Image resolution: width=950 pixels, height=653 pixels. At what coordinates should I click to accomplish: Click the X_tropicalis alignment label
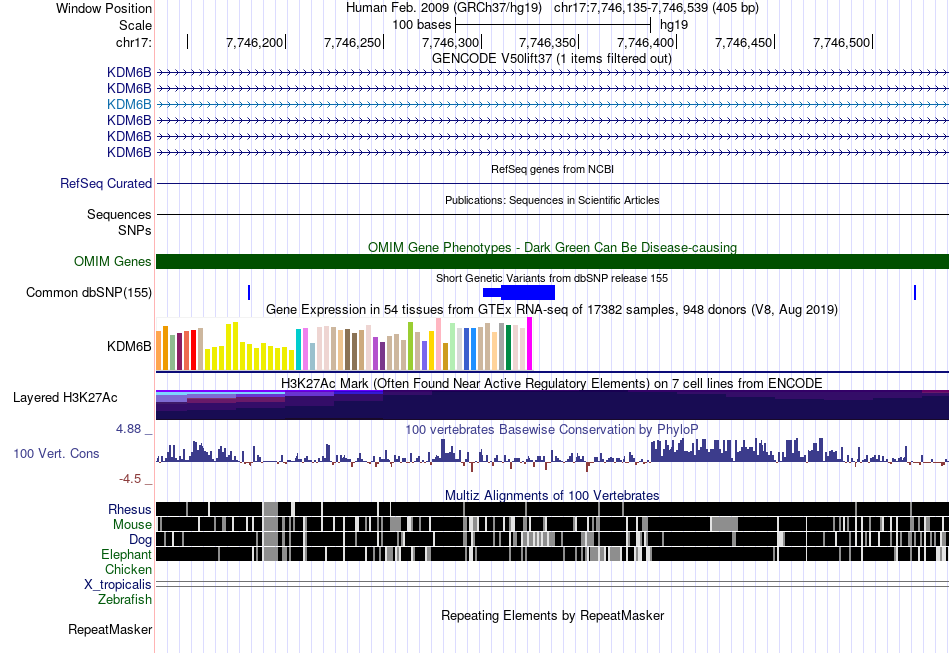click(x=118, y=585)
